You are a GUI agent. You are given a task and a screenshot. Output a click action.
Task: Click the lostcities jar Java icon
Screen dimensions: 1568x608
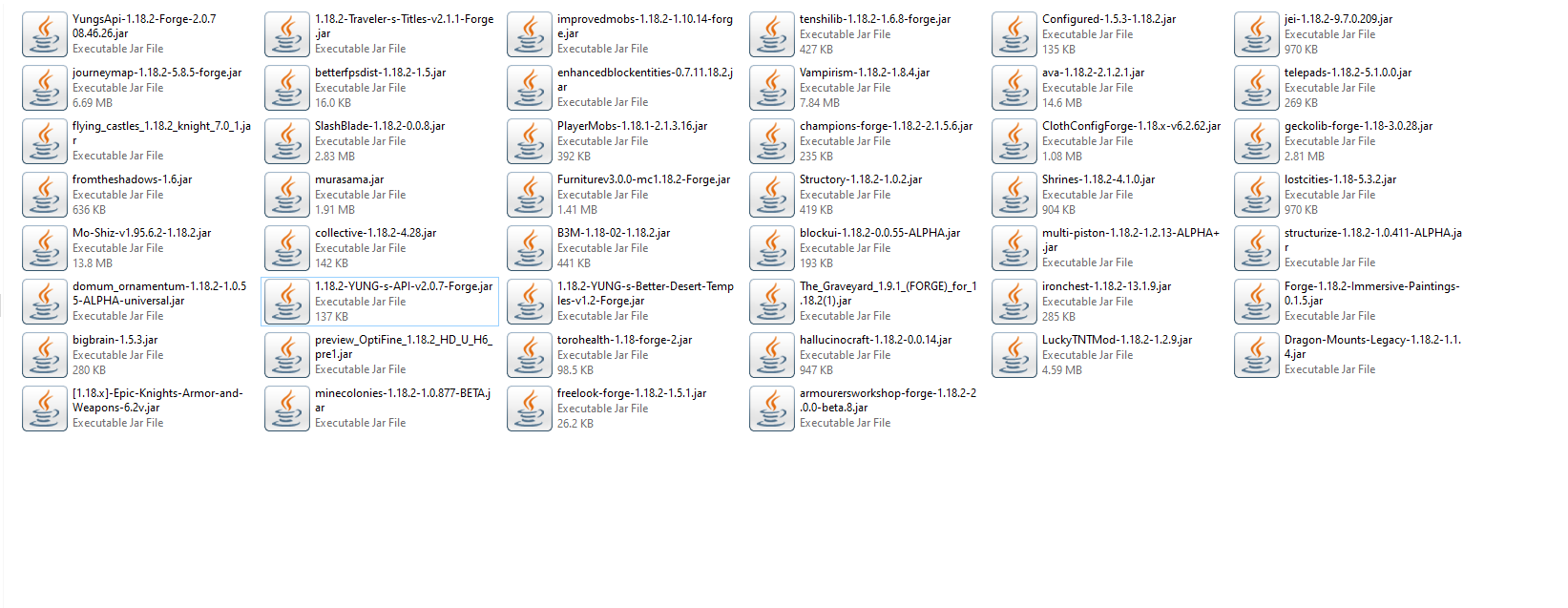click(1256, 195)
